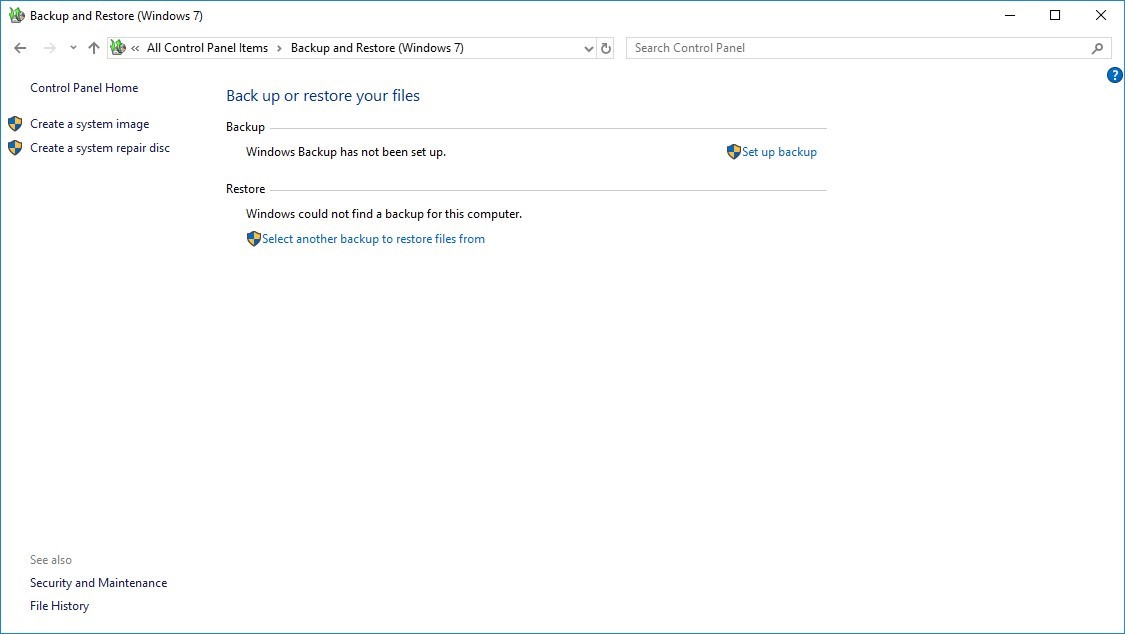Start Set up backup
This screenshot has width=1125, height=634.
779,152
